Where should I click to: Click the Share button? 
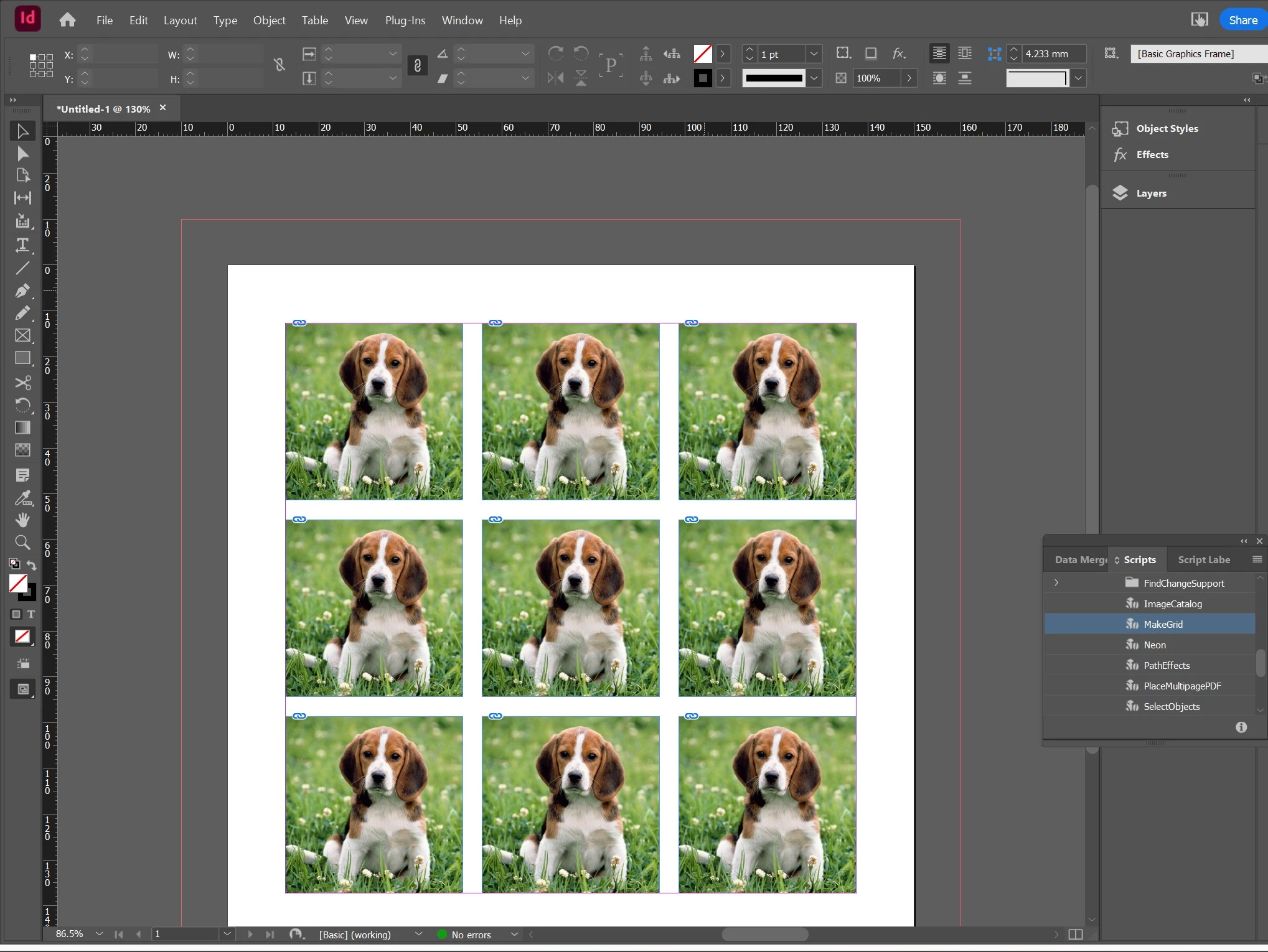coord(1242,21)
